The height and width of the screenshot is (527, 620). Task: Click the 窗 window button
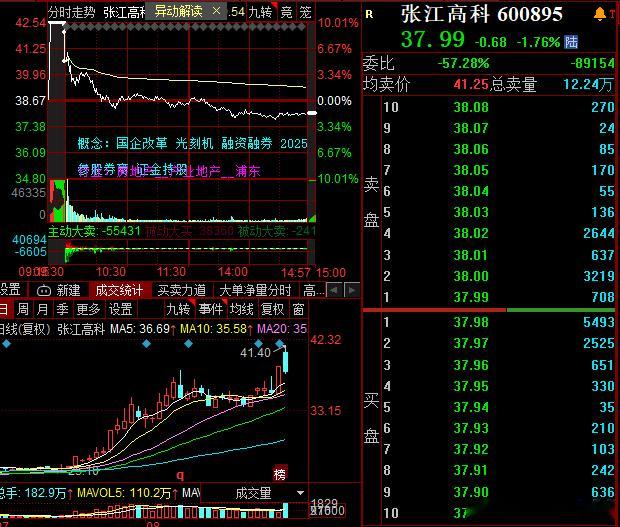point(299,309)
